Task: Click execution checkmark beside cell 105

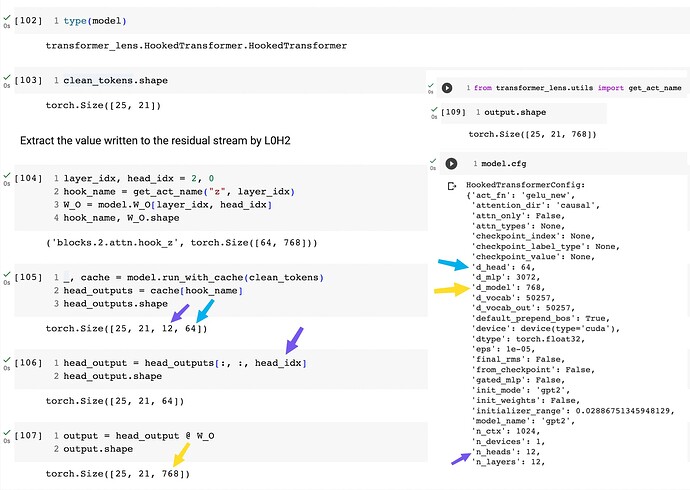Action: pyautogui.click(x=7, y=274)
